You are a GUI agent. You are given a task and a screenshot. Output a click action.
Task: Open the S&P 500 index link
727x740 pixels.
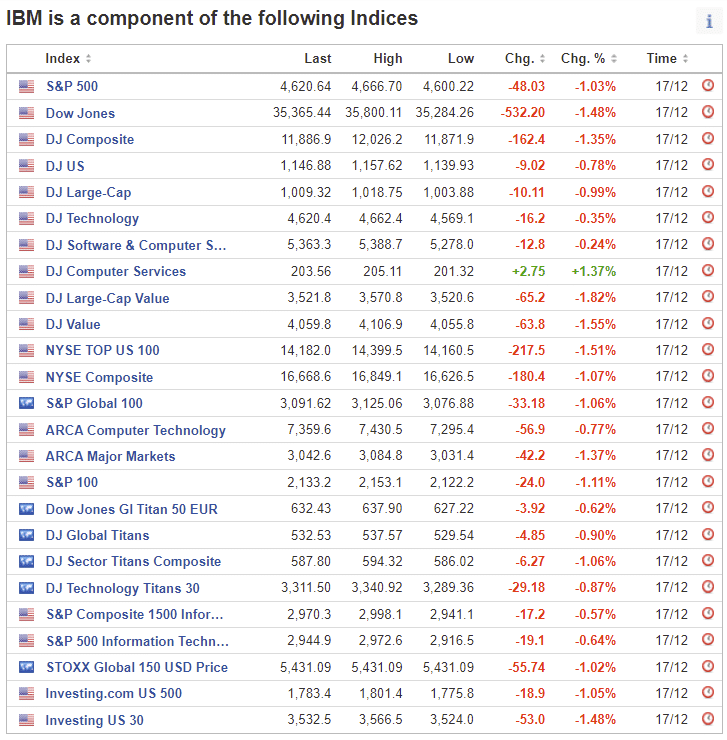coord(72,87)
